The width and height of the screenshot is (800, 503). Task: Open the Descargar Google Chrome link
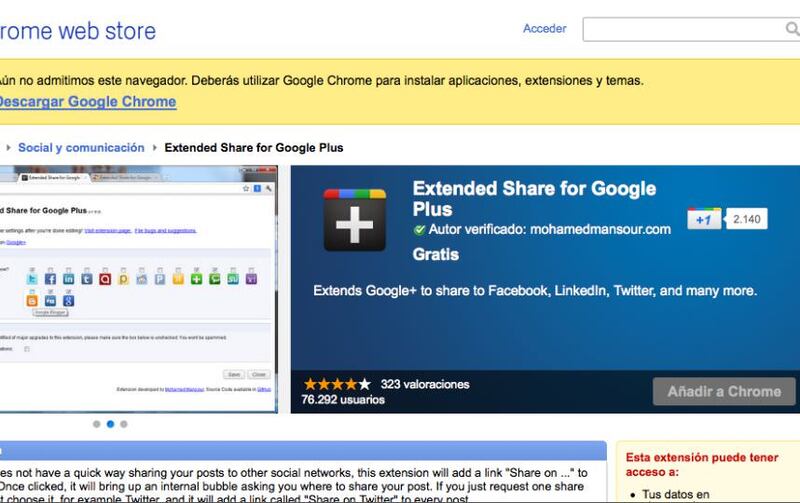tap(88, 102)
